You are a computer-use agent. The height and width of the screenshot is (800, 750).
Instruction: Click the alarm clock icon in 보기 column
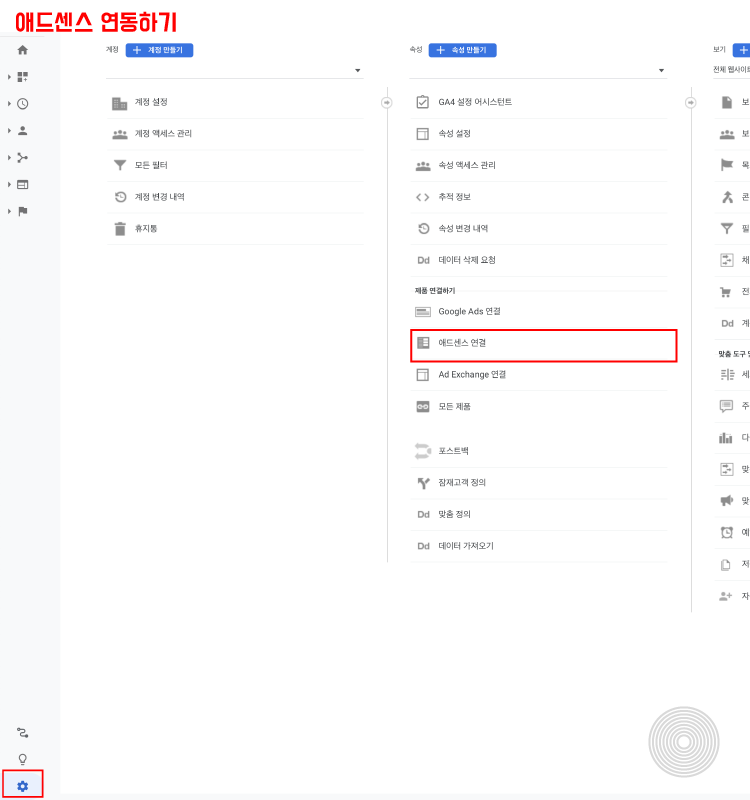pyautogui.click(x=727, y=532)
